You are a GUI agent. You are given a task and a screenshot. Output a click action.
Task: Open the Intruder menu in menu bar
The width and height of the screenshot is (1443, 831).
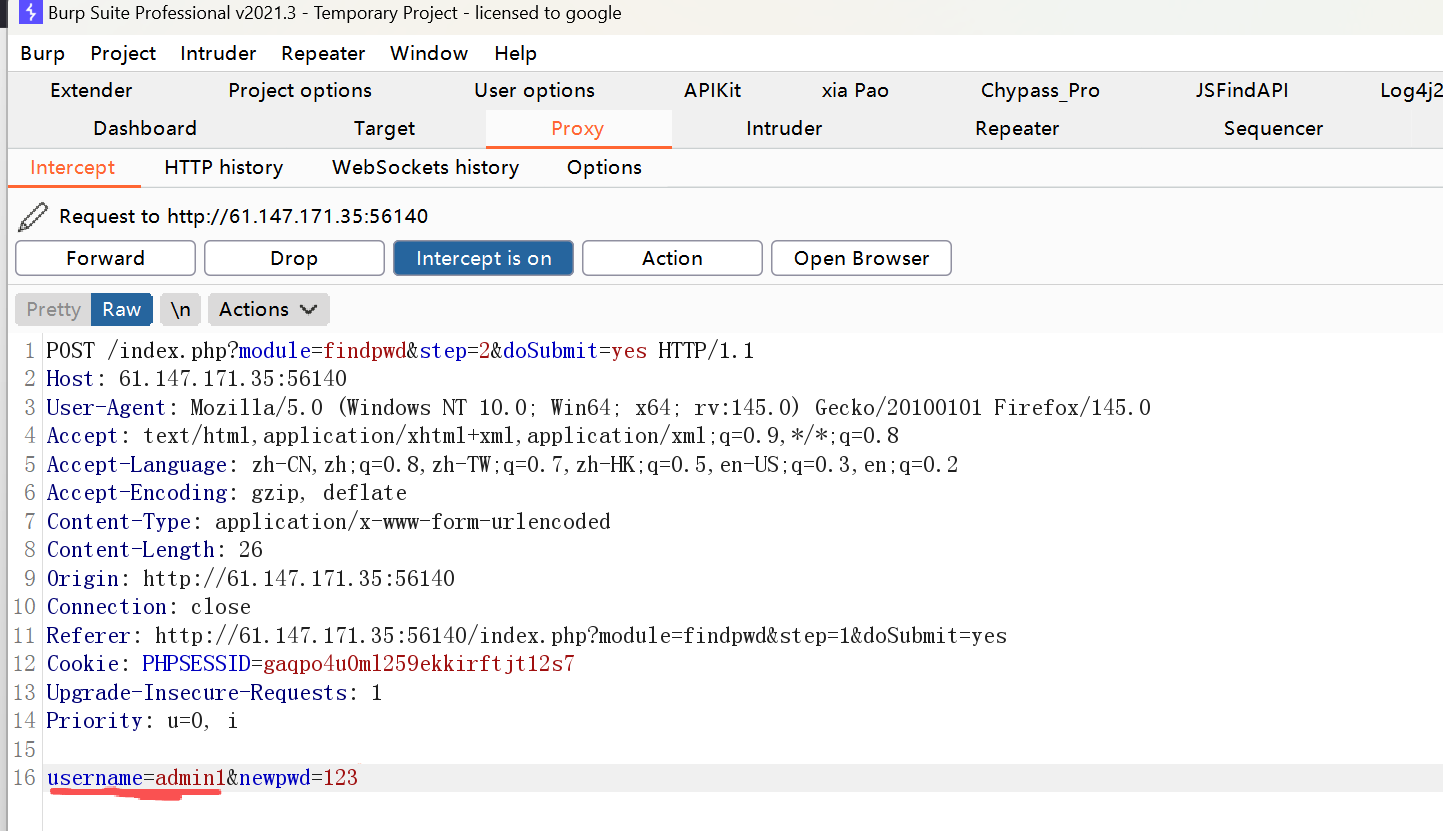pyautogui.click(x=218, y=54)
